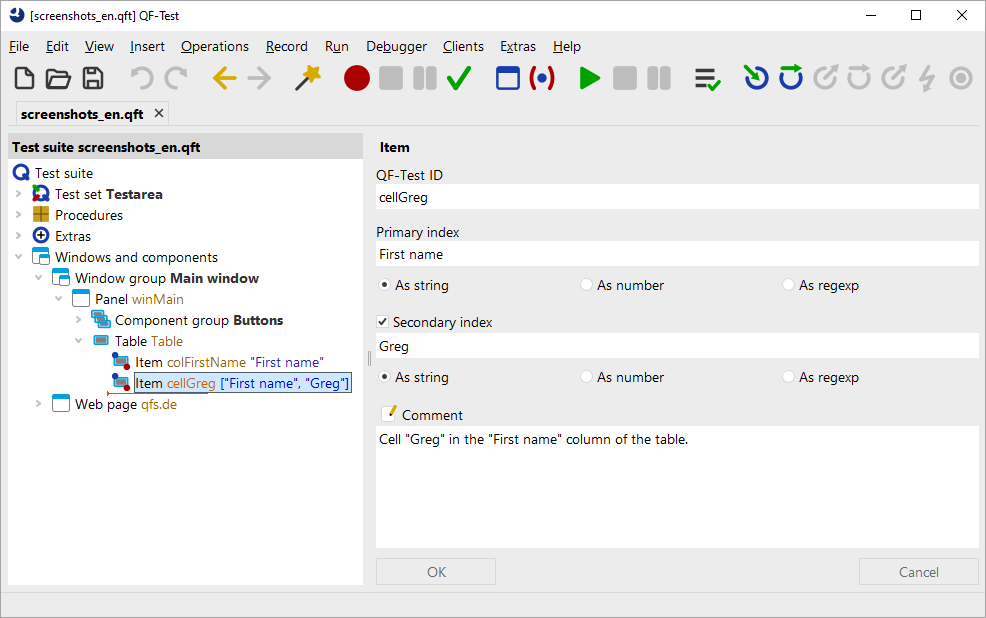Click the New test suite icon
Screen dimensions: 986x618
pyautogui.click(x=25, y=79)
